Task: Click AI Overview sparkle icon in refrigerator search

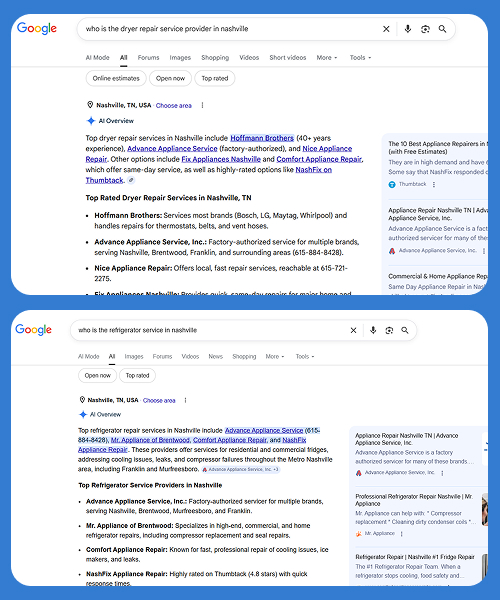Action: tap(83, 414)
